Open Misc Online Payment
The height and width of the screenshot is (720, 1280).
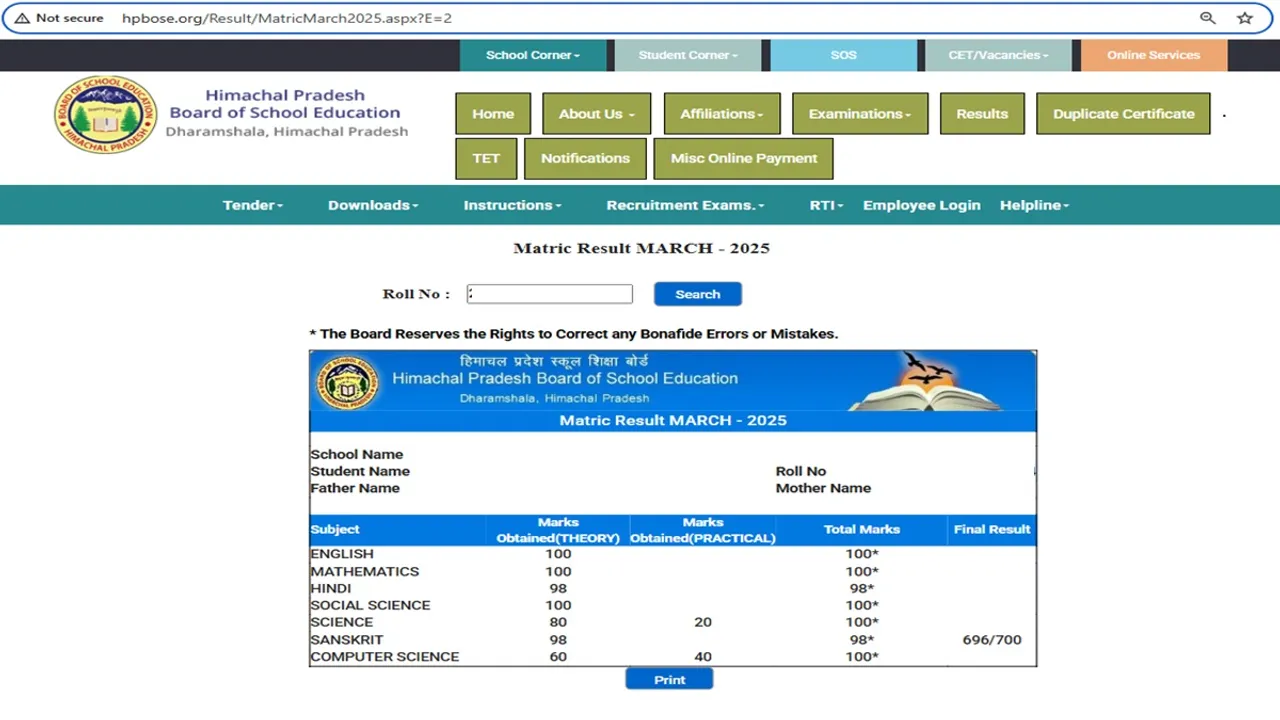tap(743, 158)
